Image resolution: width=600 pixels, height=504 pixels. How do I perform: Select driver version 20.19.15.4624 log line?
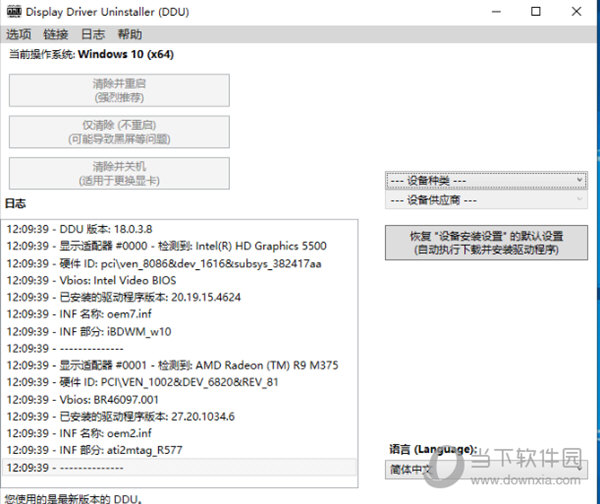point(179,297)
